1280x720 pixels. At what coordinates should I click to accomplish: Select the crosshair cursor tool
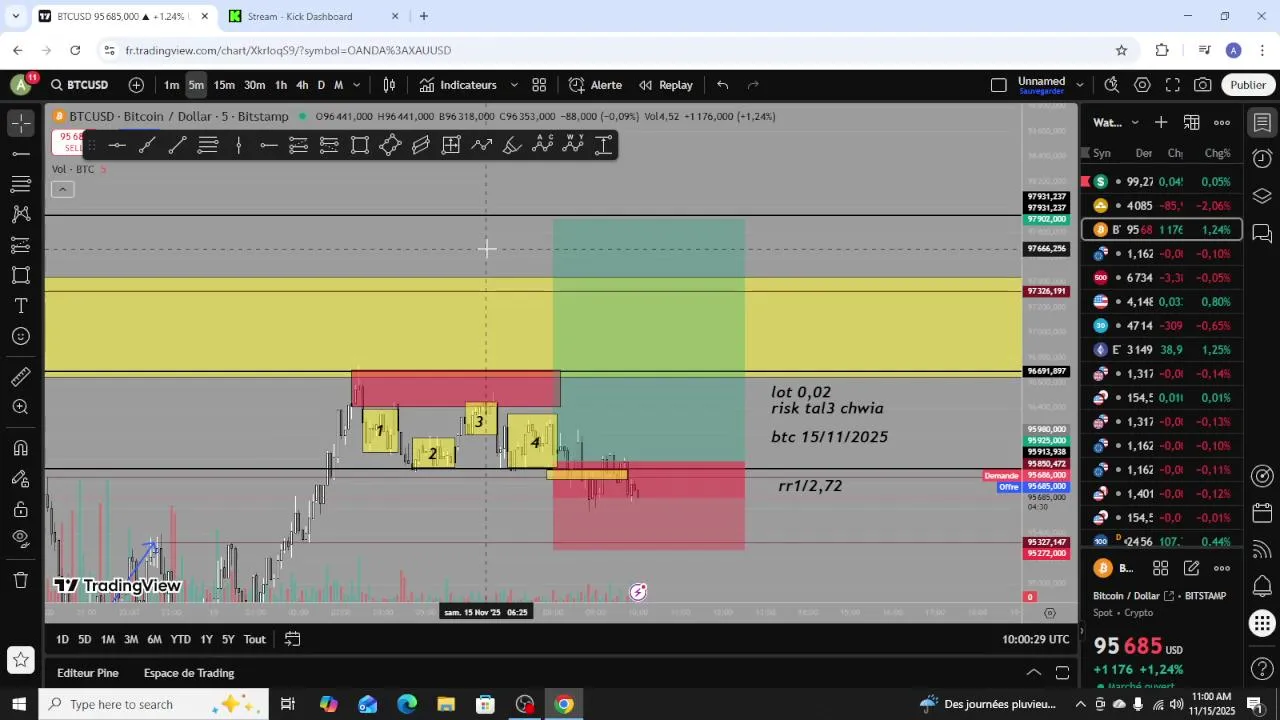point(21,123)
